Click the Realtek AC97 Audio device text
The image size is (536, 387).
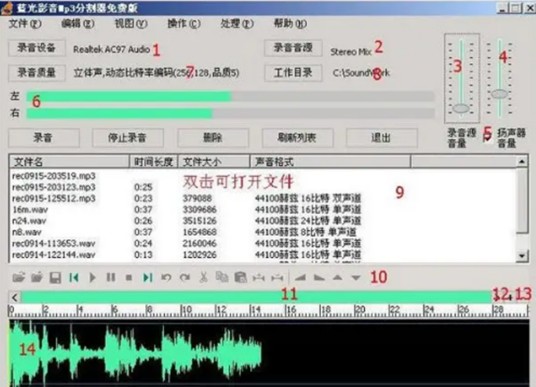point(111,49)
